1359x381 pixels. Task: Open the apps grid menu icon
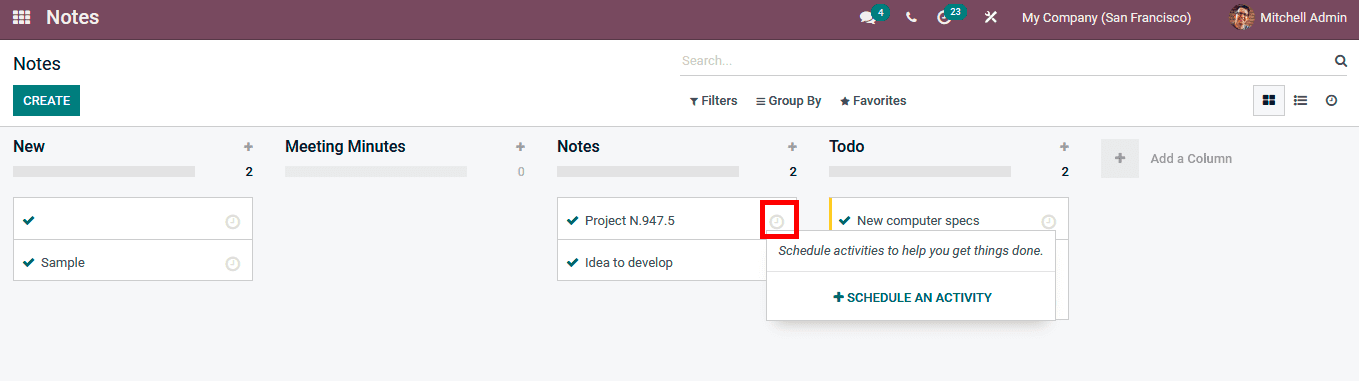(21, 17)
